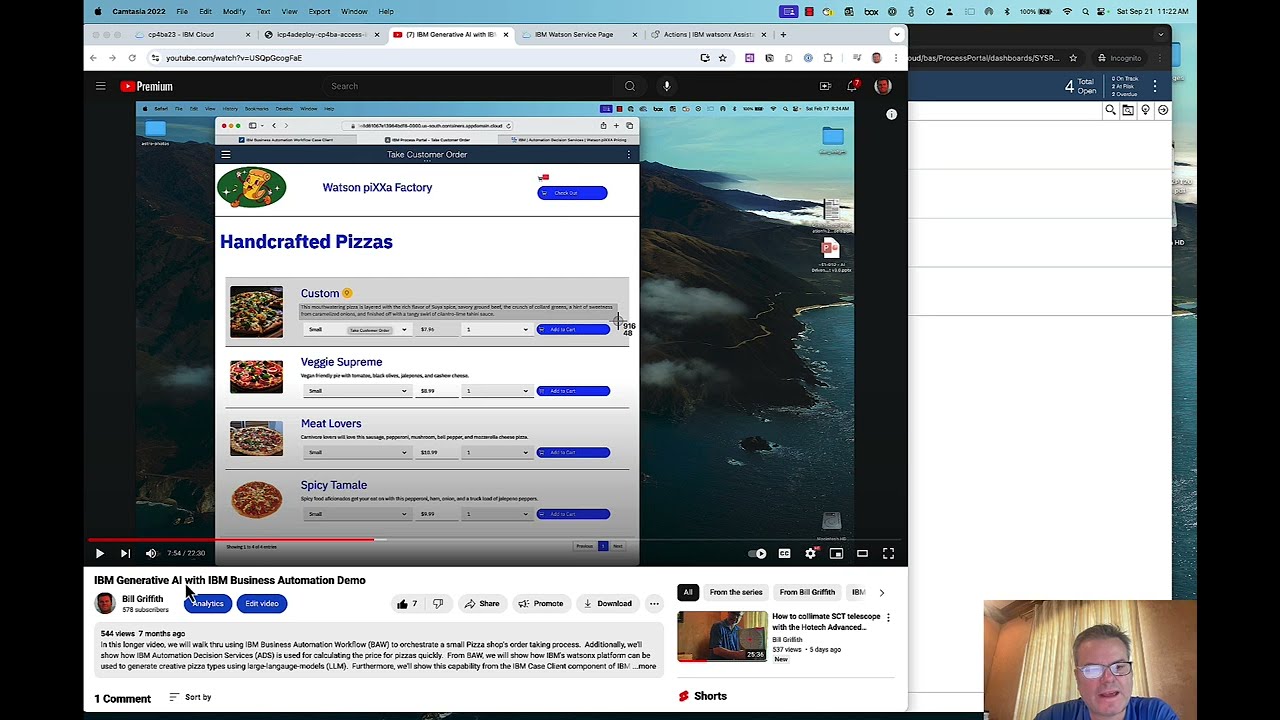Click macOS Wi-Fi status icon
The height and width of the screenshot is (720, 1280).
1067,11
